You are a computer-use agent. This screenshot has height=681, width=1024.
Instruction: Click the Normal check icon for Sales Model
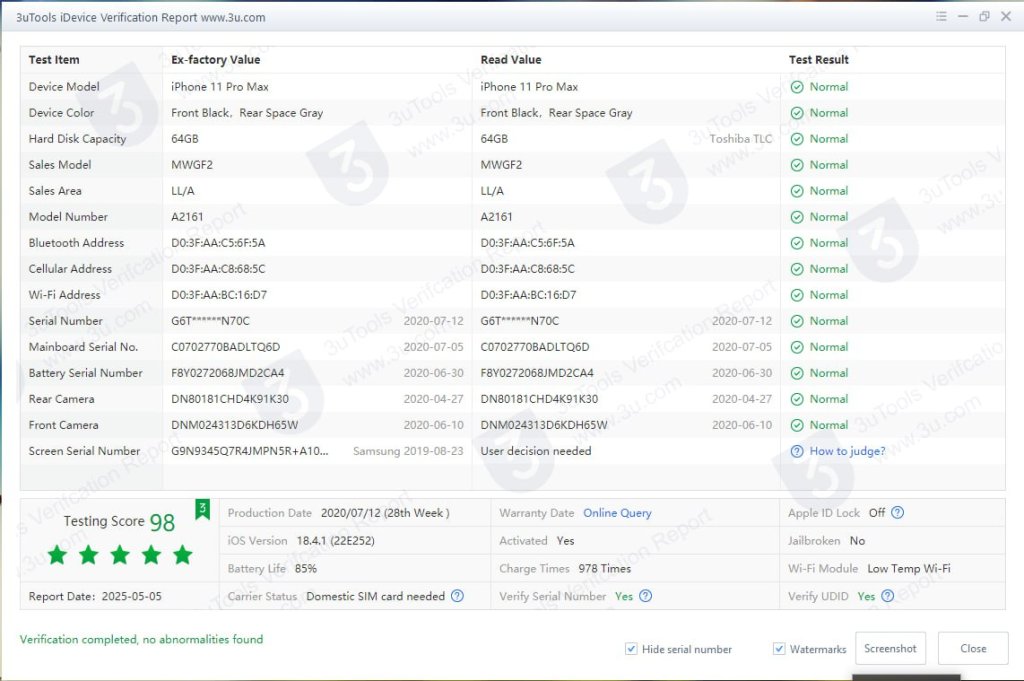[x=797, y=165]
